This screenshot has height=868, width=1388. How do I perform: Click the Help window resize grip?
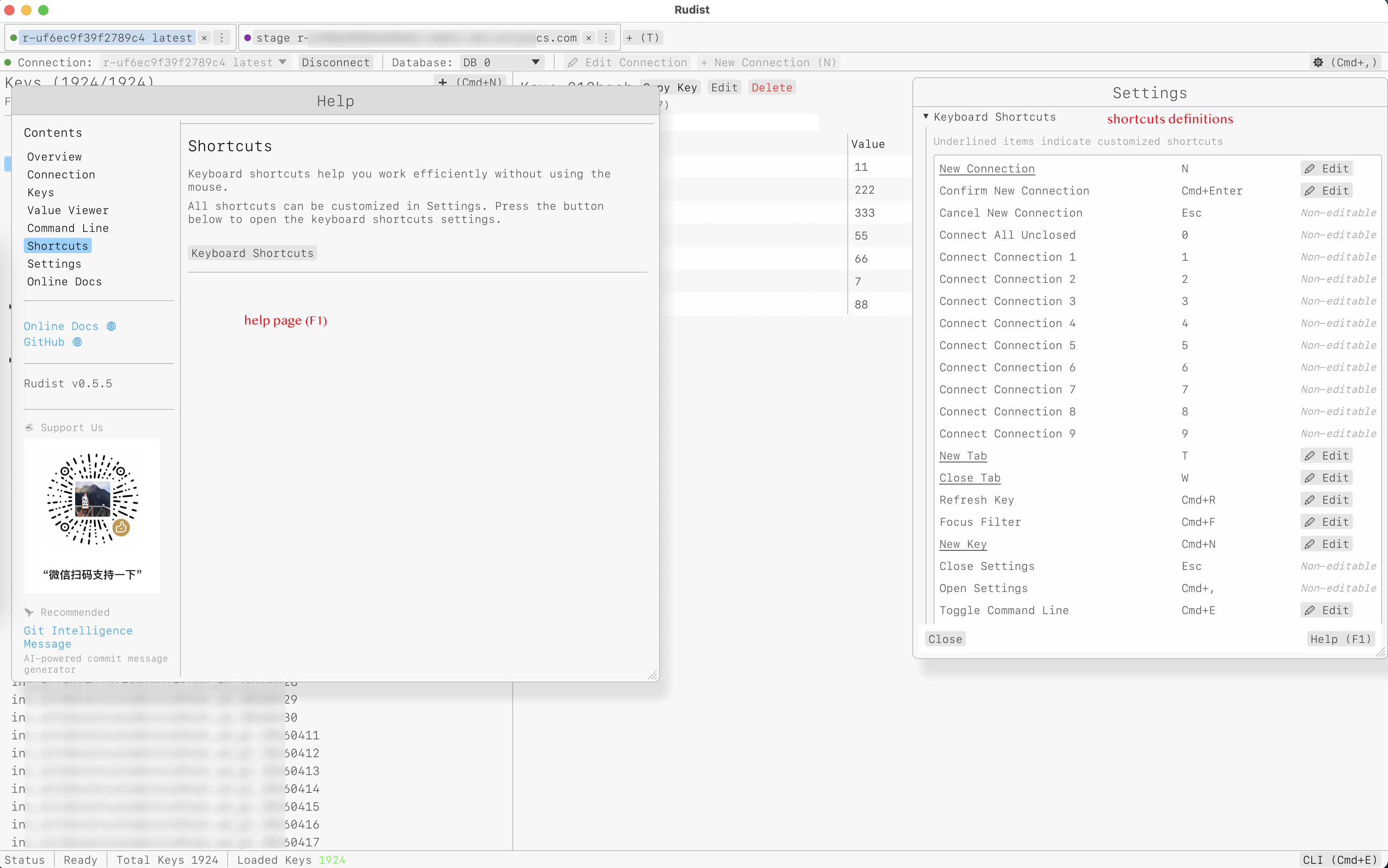653,675
